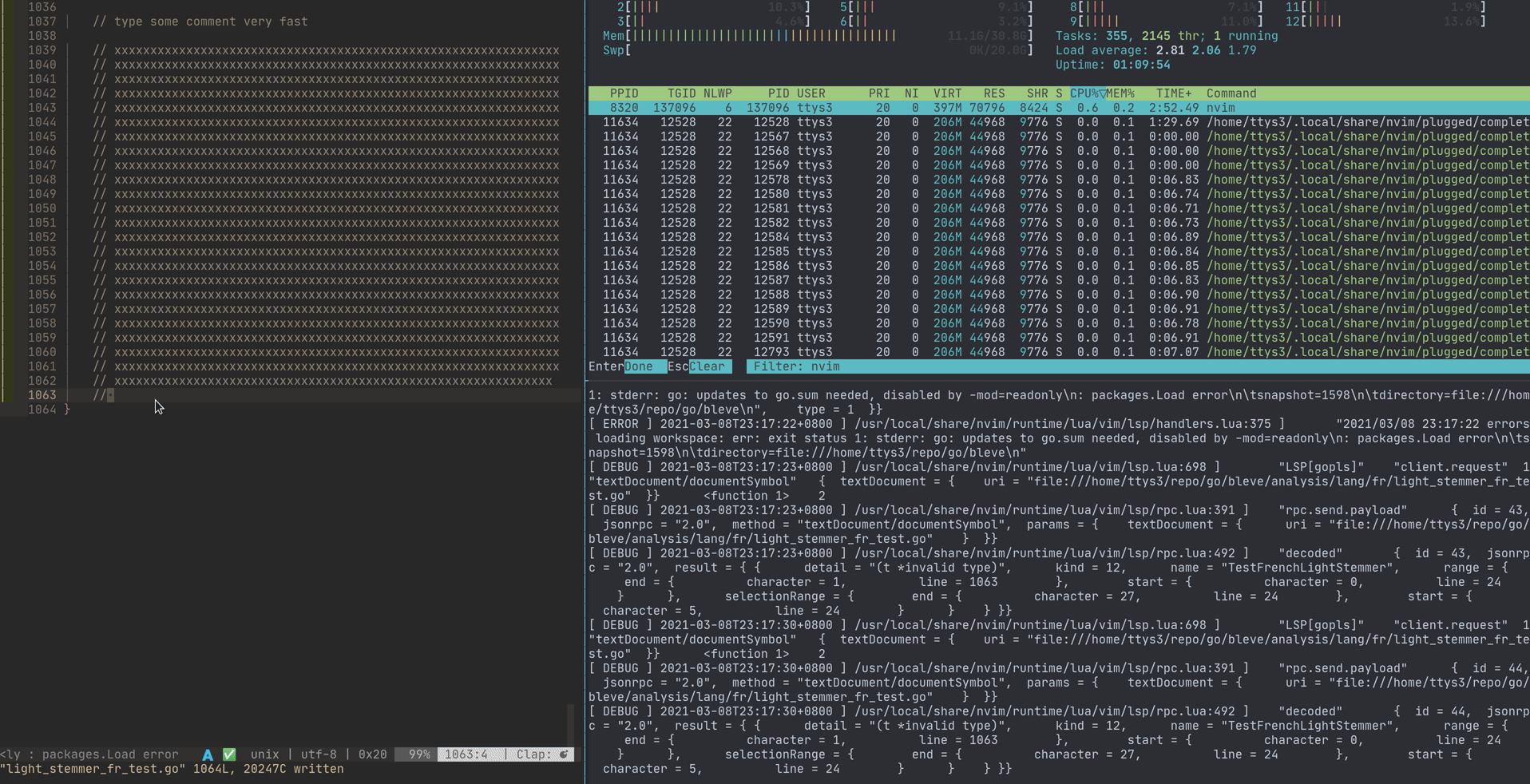1530x784 pixels.
Task: Click the moon icon next to Clap
Action: (x=565, y=754)
